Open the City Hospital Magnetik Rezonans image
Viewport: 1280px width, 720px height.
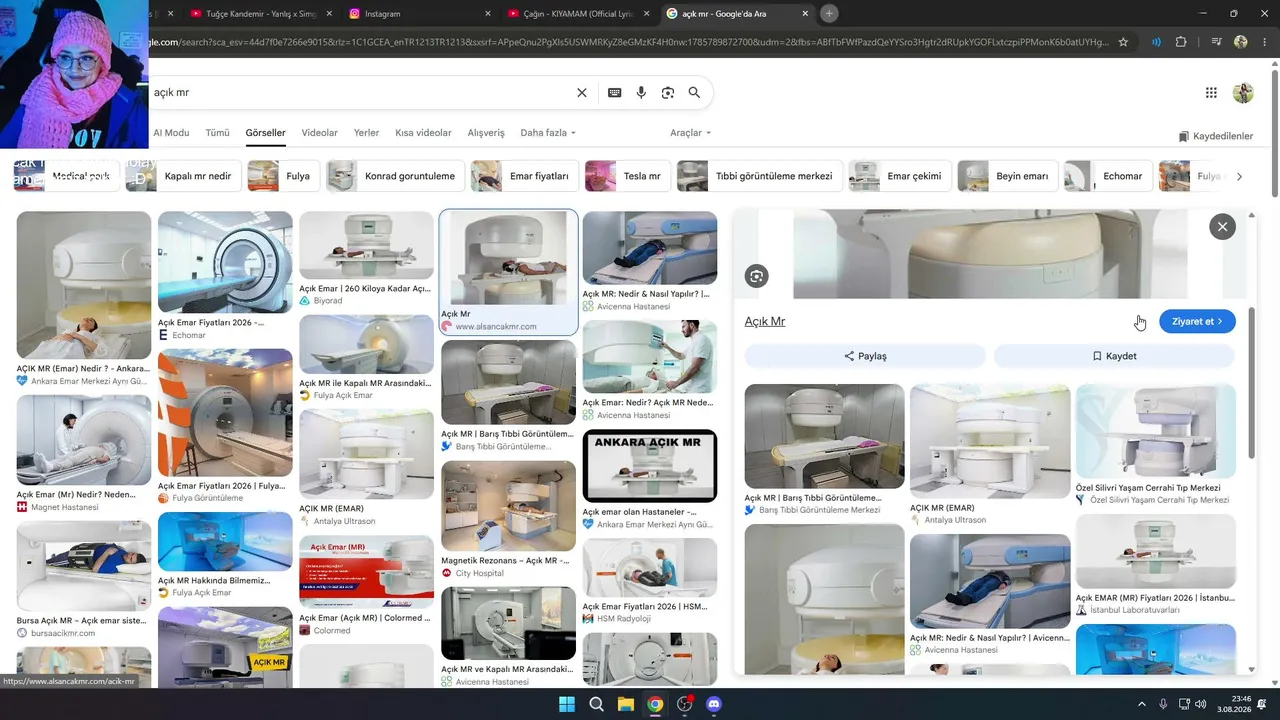pyautogui.click(x=508, y=506)
